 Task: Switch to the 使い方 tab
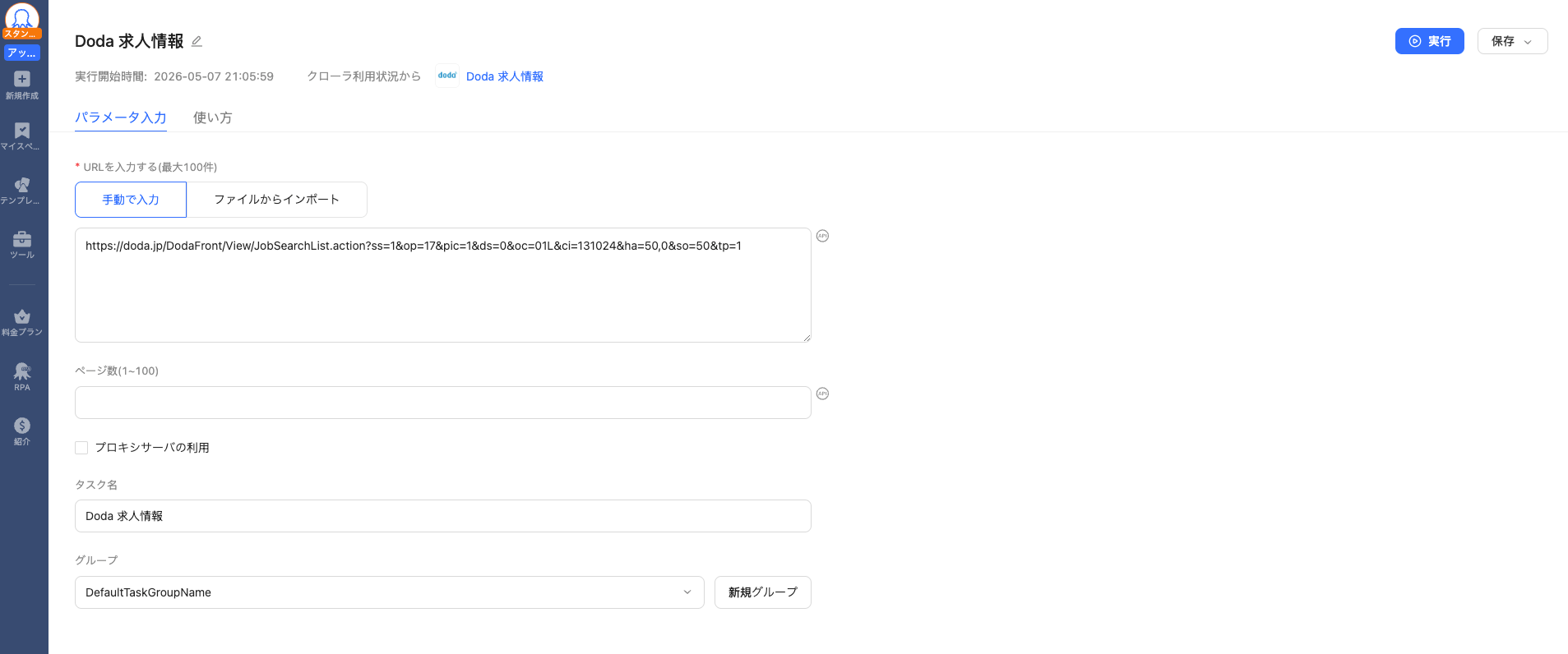[212, 117]
